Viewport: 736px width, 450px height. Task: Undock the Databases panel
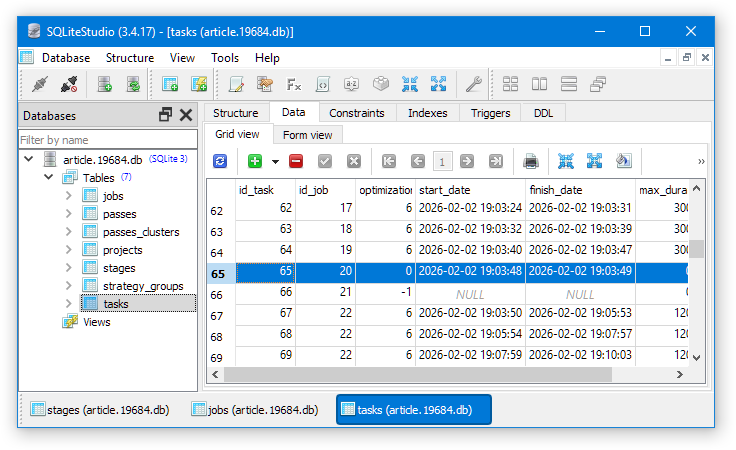pyautogui.click(x=165, y=115)
